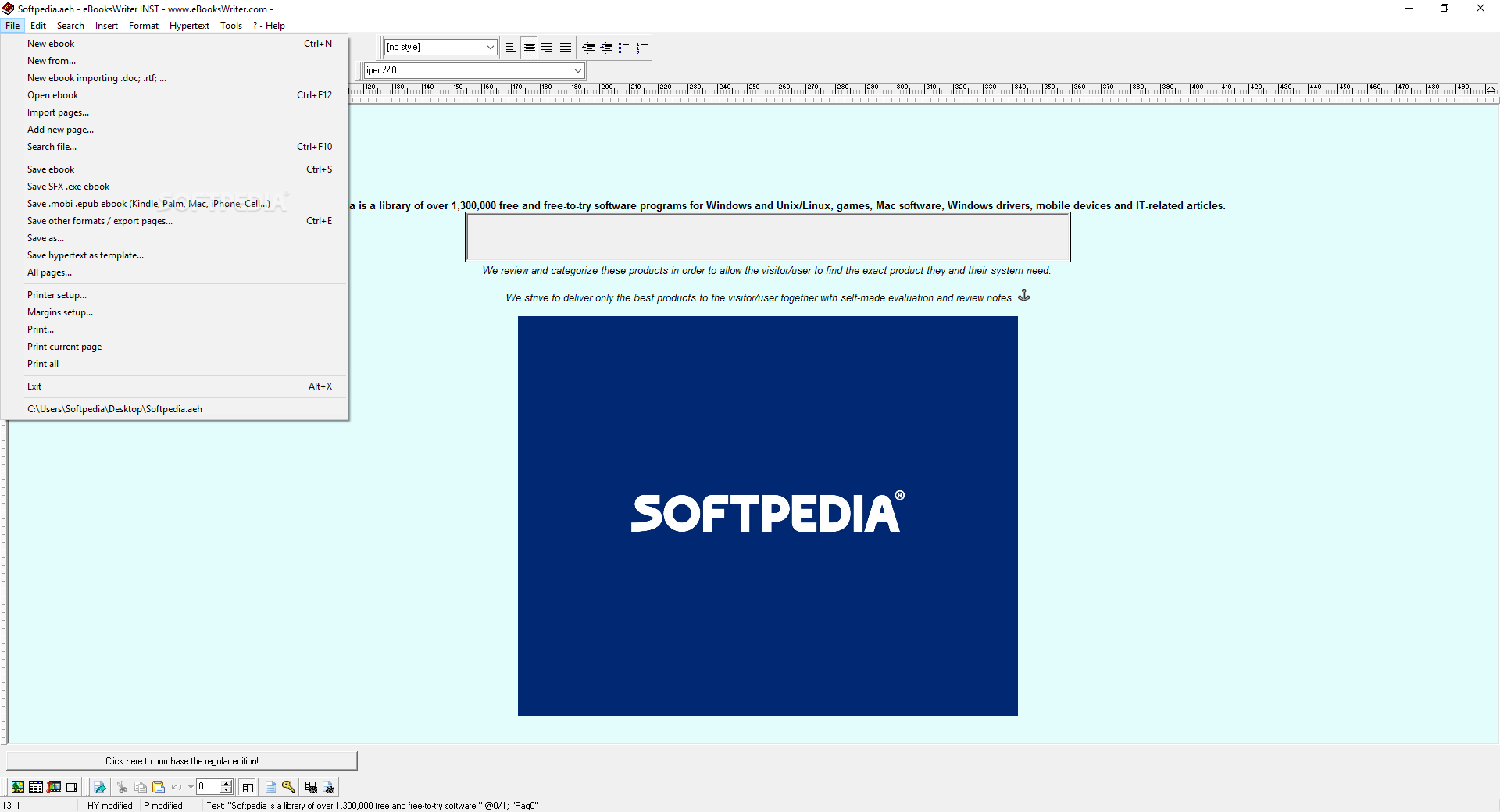1500x812 pixels.
Task: Decrease paragraph indent
Action: pyautogui.click(x=588, y=48)
